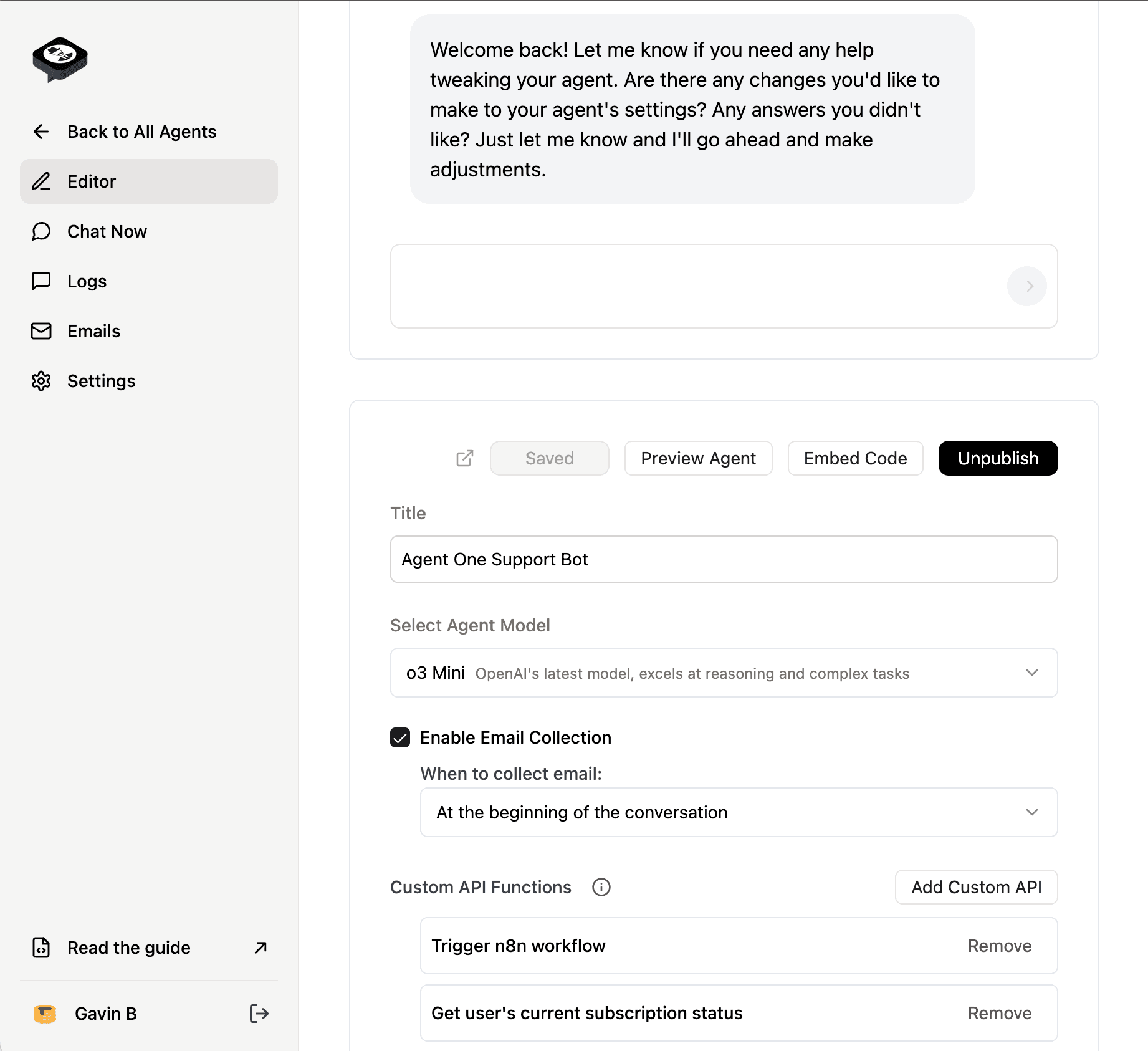Remove the Trigger n8n workflow function

[999, 946]
